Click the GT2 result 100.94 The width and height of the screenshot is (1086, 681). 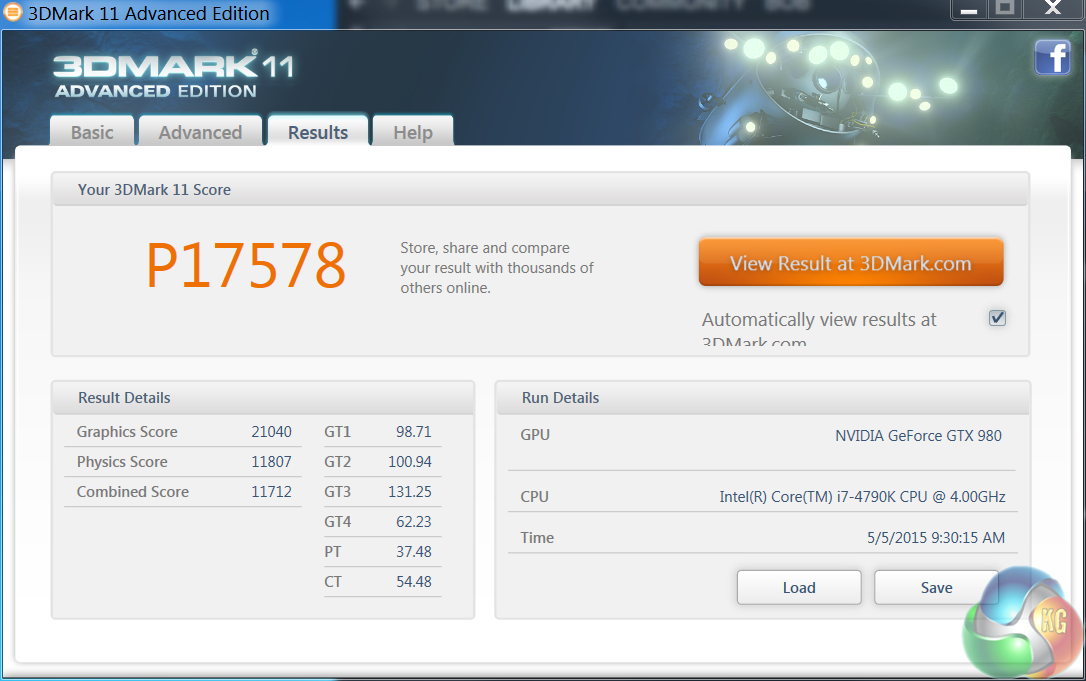pyautogui.click(x=409, y=461)
